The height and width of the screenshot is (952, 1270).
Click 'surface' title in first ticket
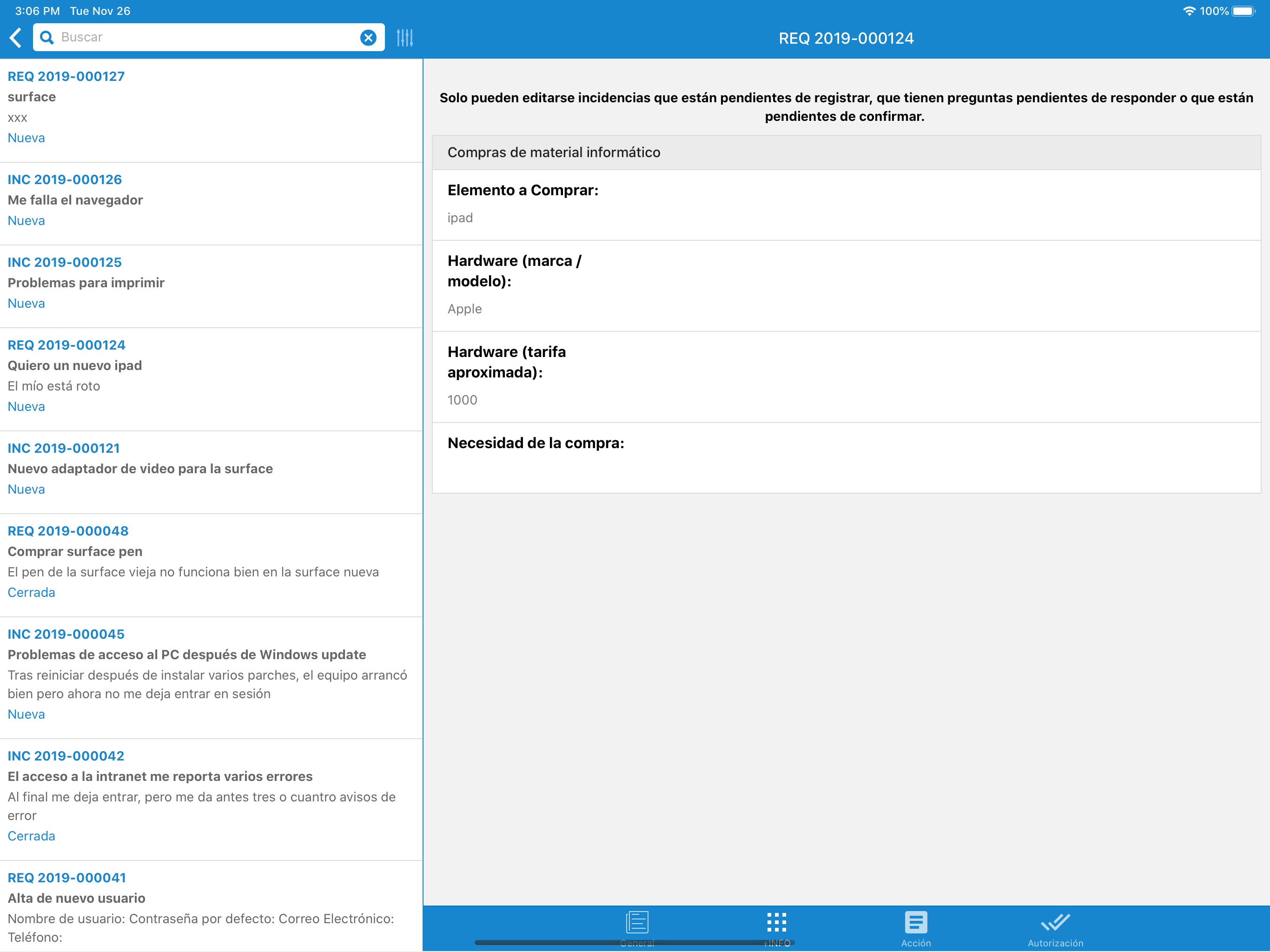pos(32,97)
